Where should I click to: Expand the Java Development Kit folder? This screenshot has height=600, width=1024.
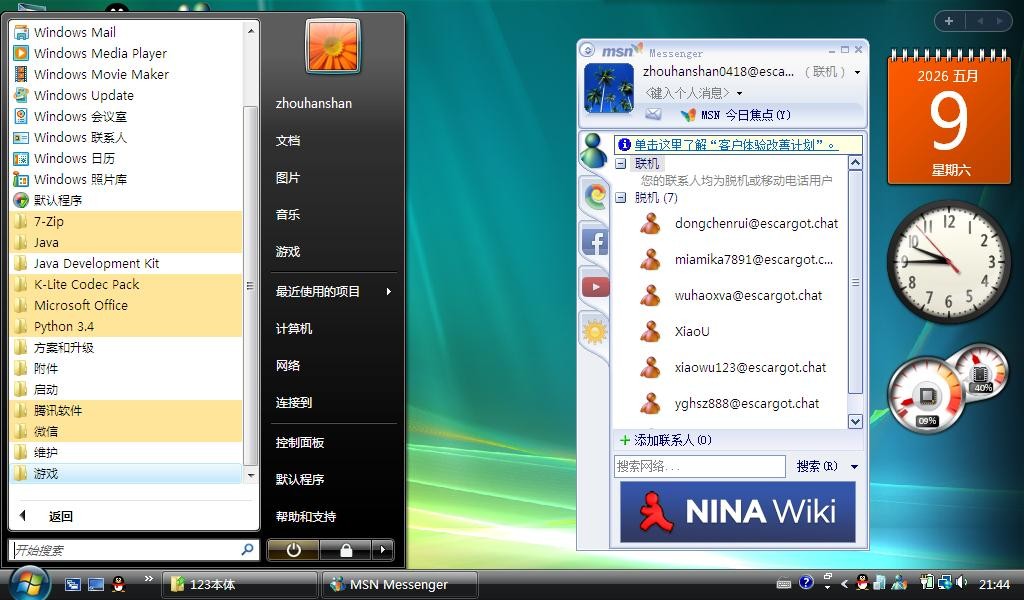coord(127,263)
